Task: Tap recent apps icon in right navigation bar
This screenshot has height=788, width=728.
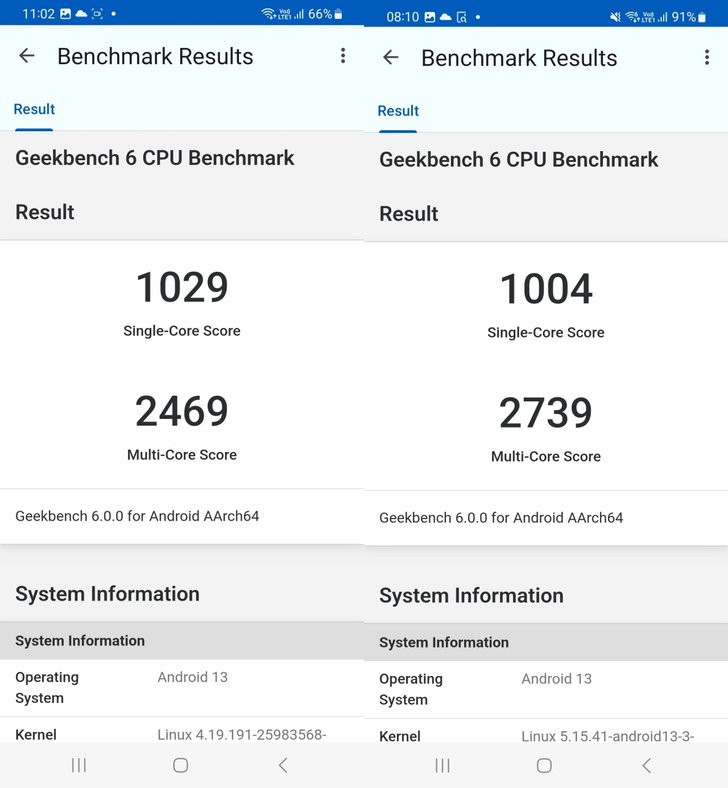Action: 443,765
